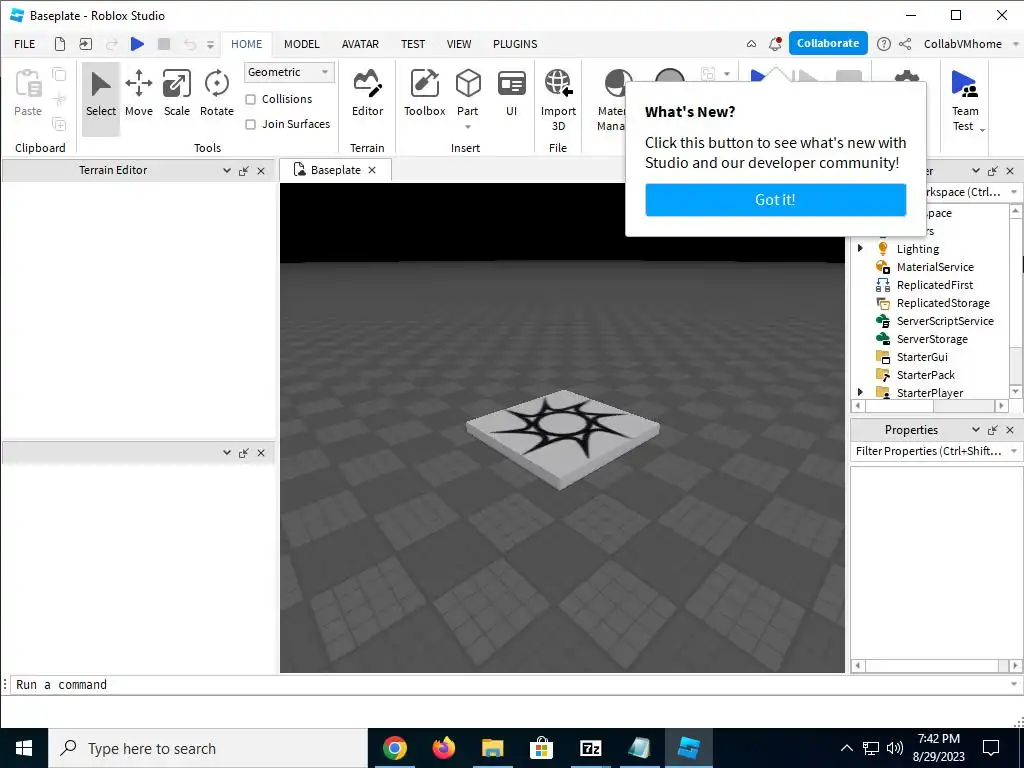1024x768 pixels.
Task: Open the Filter Properties dropdown arrow
Action: tap(1014, 451)
